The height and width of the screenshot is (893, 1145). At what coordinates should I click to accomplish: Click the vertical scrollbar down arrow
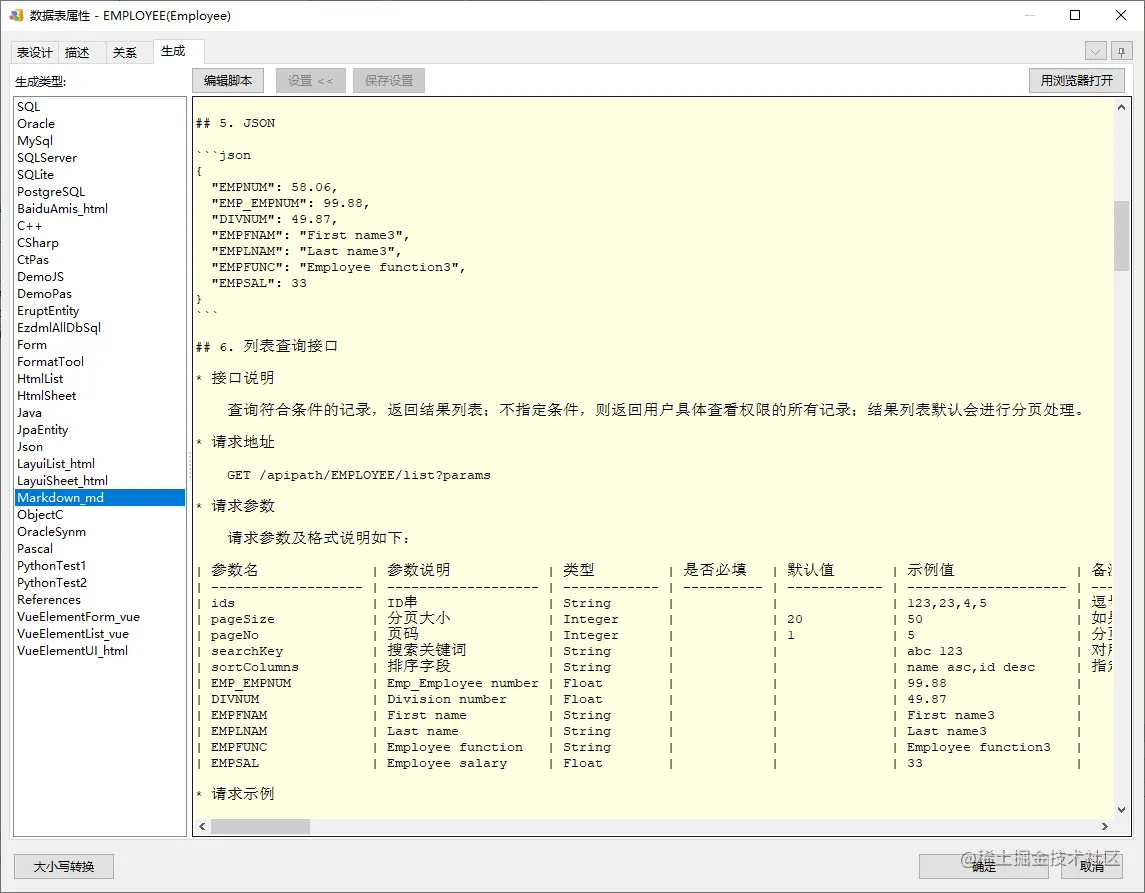(1122, 809)
